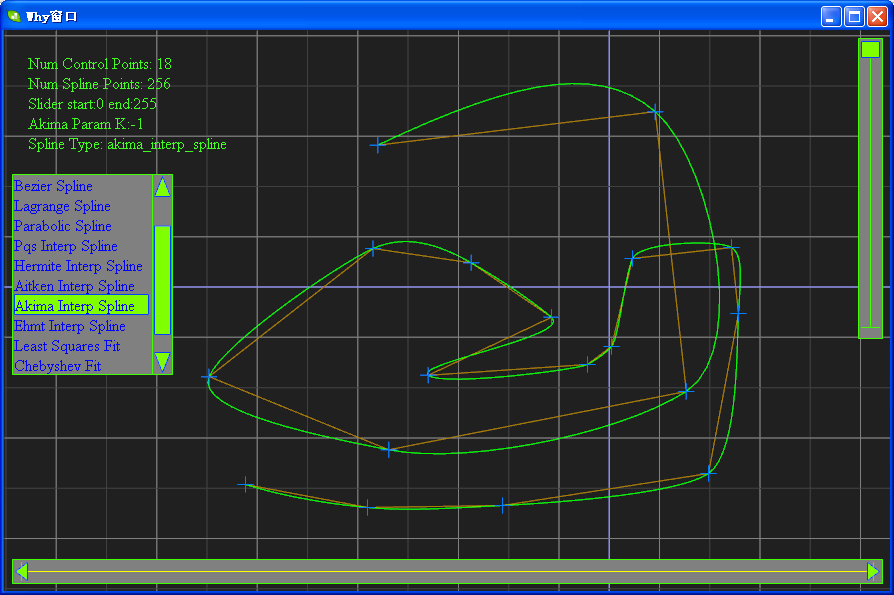Click the 'Slider start:0 end:255' text

pos(92,104)
